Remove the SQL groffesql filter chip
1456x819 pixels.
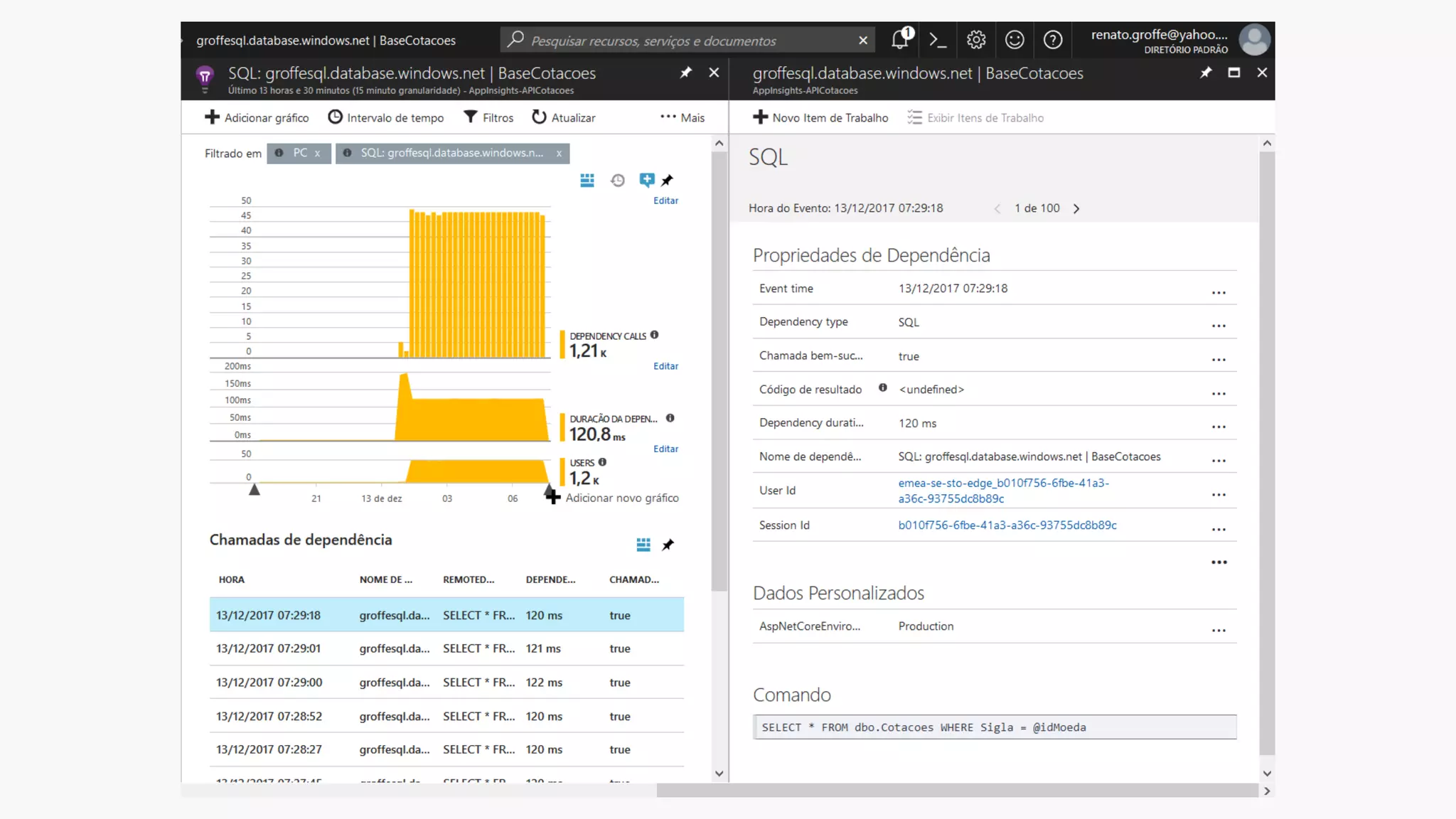[559, 153]
